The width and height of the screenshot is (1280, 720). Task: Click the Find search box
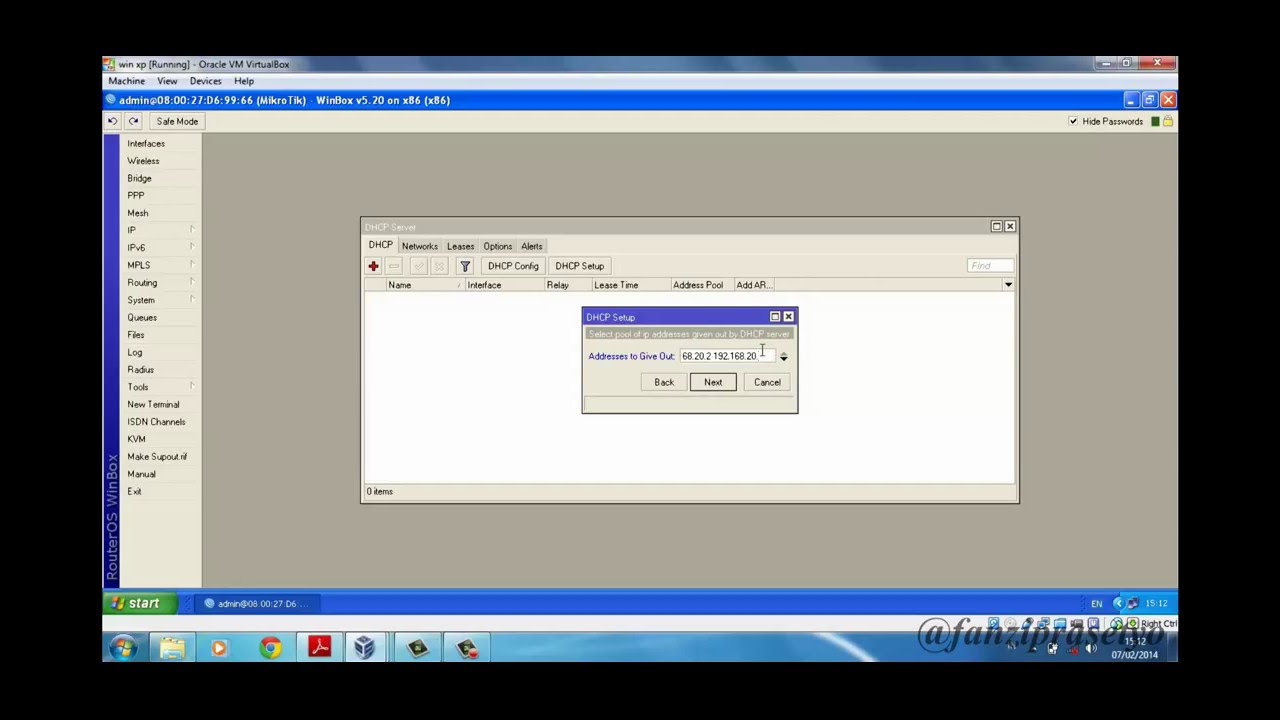pyautogui.click(x=990, y=266)
